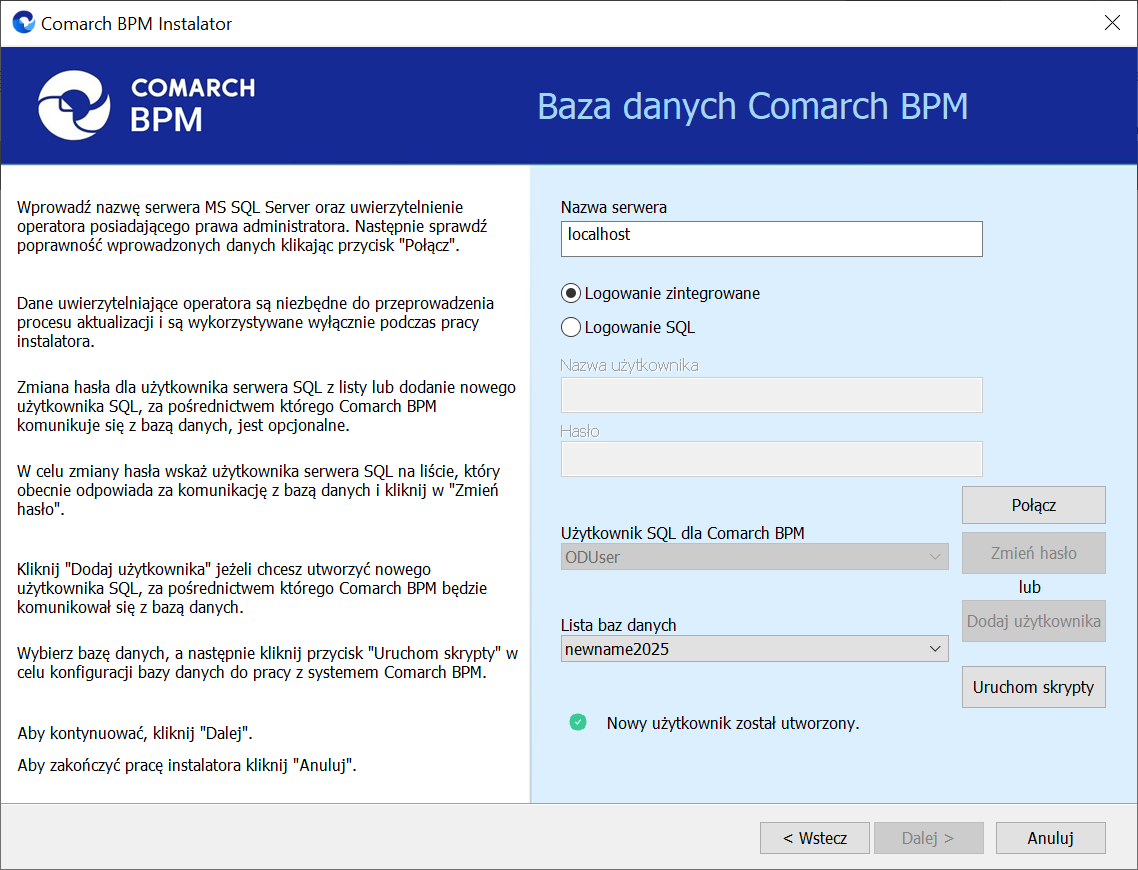Image resolution: width=1138 pixels, height=870 pixels.
Task: Click the Dodaj użytkownika button
Action: tap(1033, 621)
